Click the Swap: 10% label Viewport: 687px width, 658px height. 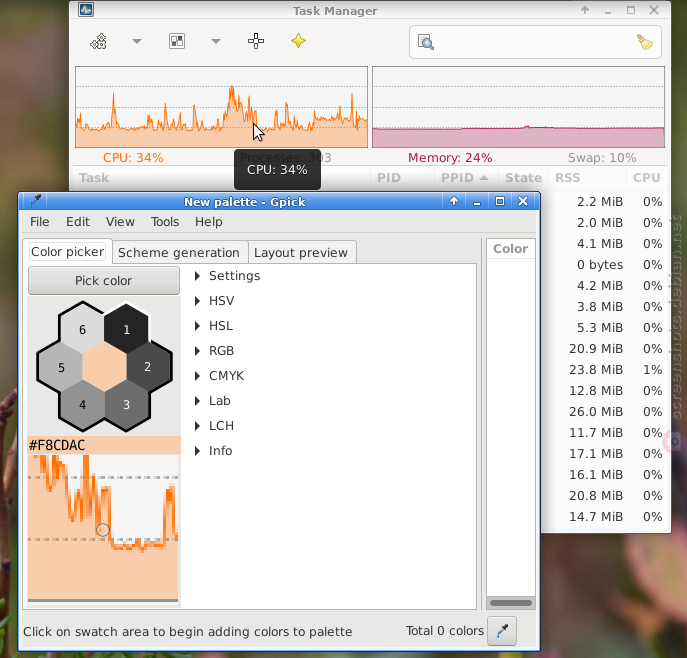point(602,158)
